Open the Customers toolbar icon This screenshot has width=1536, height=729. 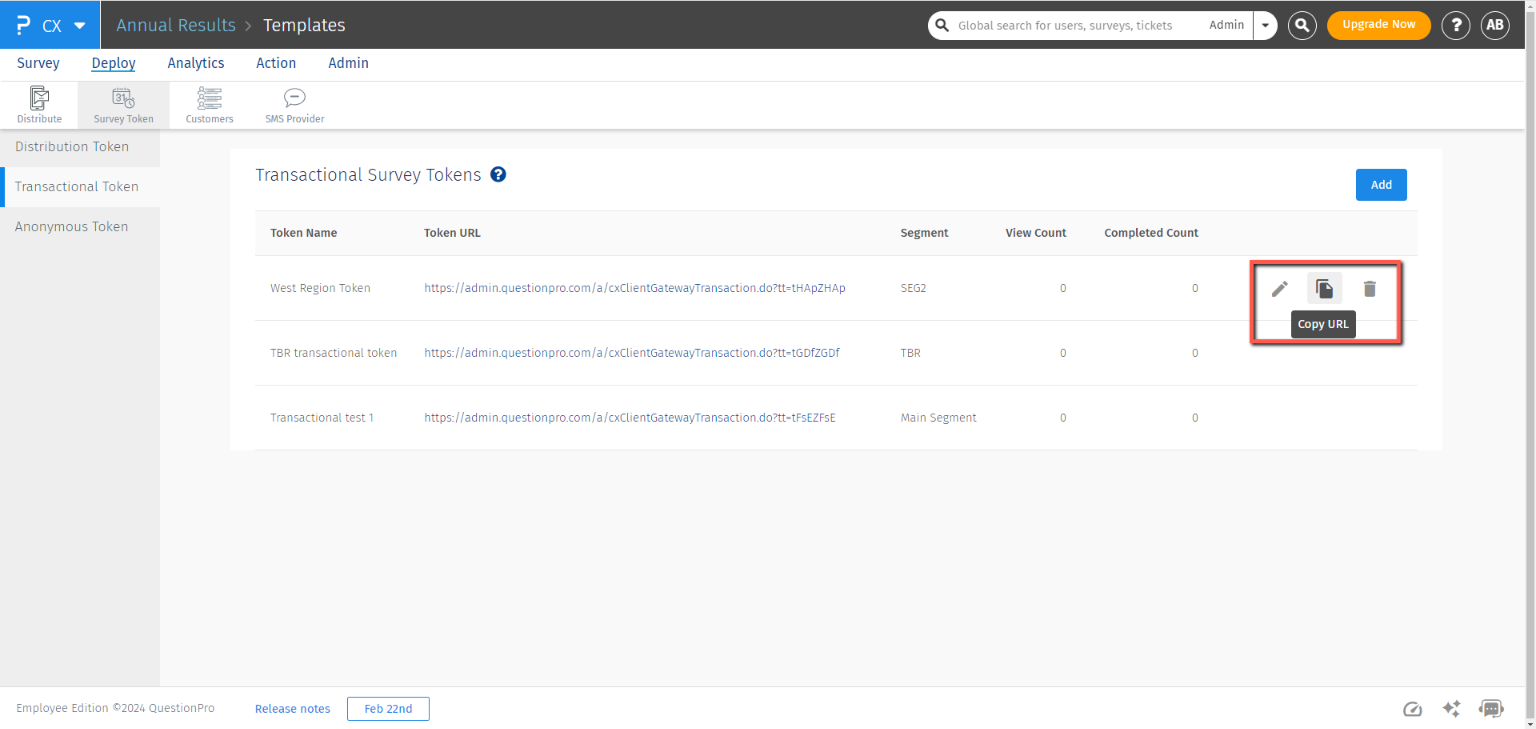pyautogui.click(x=209, y=105)
